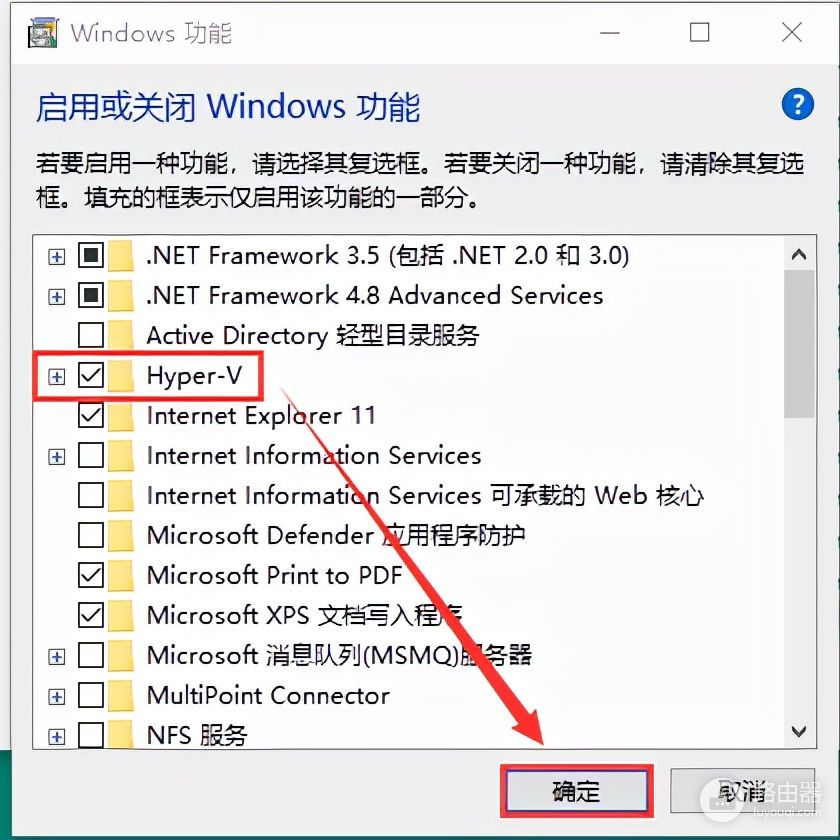Click the blue help question mark icon

click(x=797, y=104)
